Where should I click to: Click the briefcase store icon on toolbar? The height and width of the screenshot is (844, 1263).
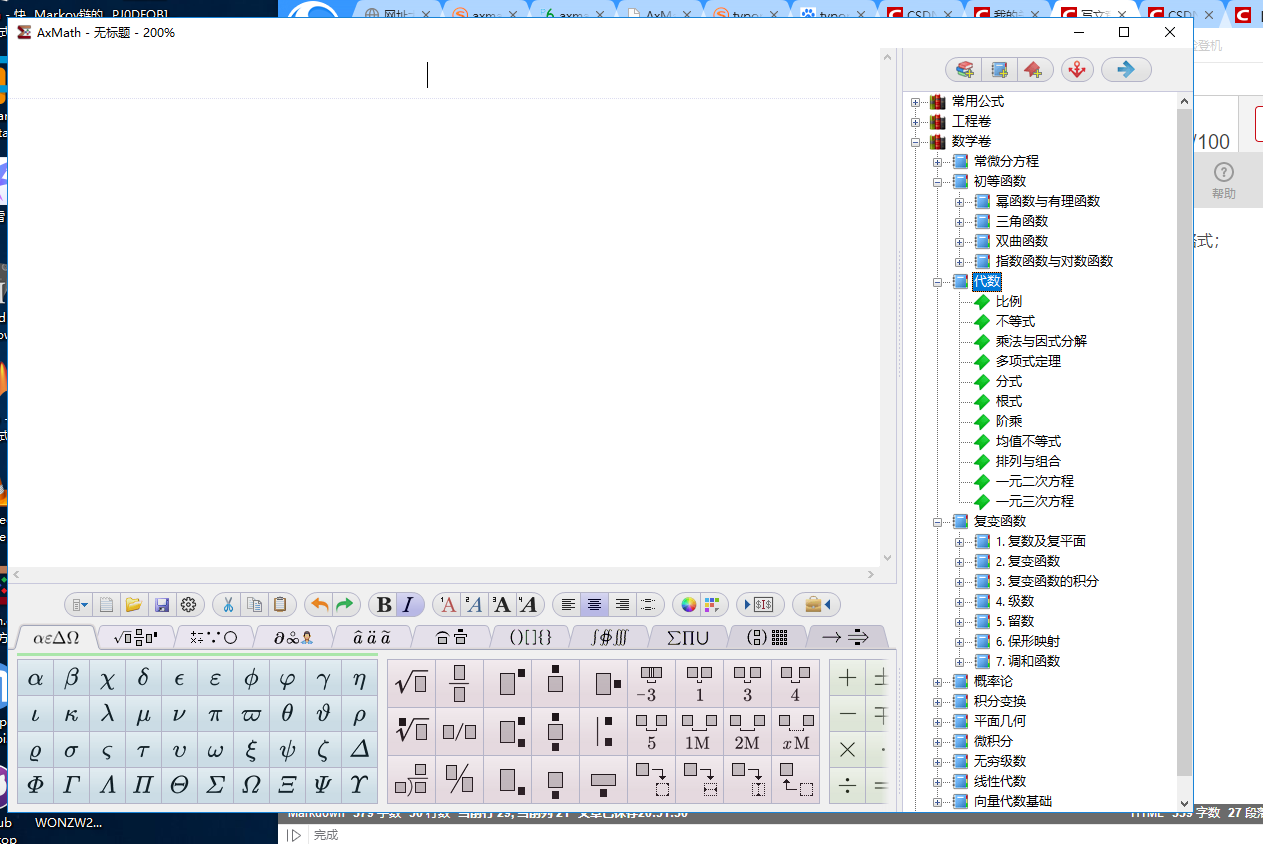(812, 604)
